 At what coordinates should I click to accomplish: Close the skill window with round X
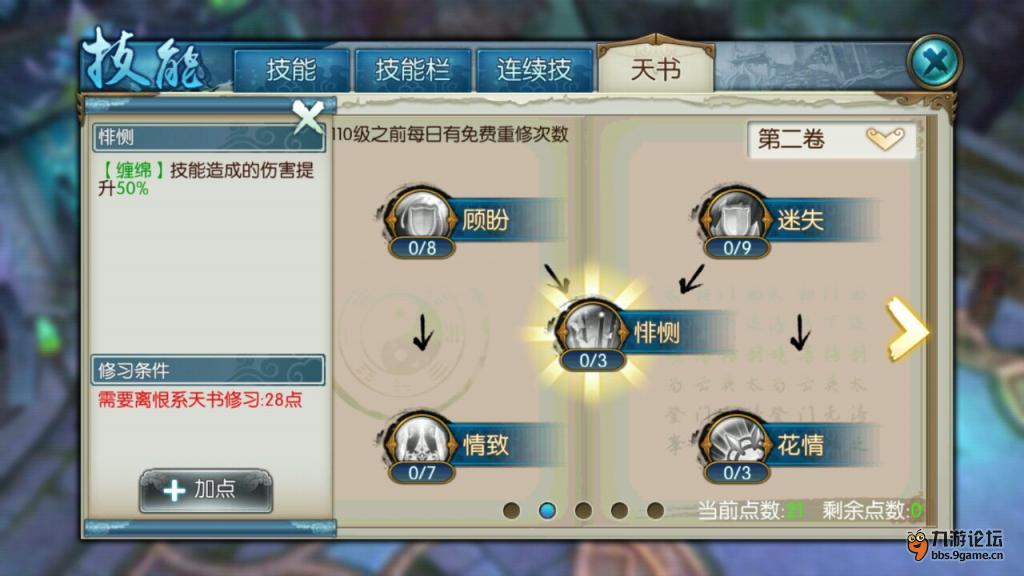coord(935,63)
